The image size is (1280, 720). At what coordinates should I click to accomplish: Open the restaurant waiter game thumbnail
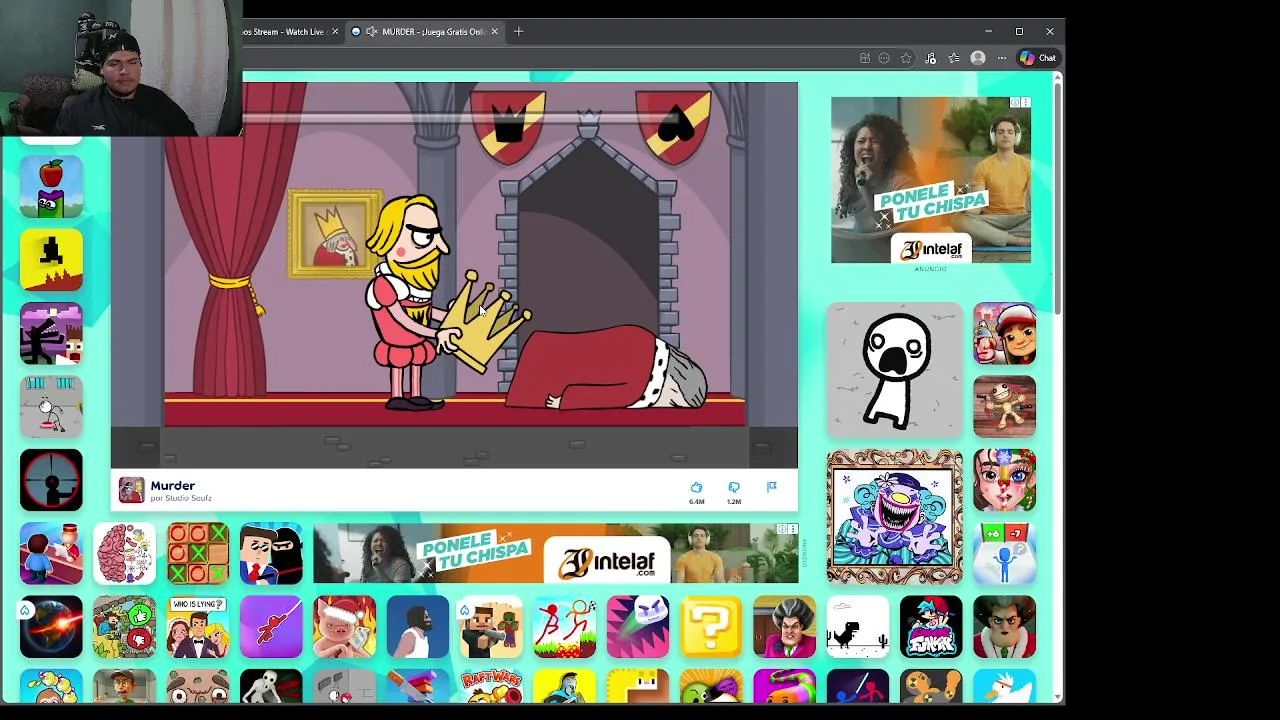51,553
